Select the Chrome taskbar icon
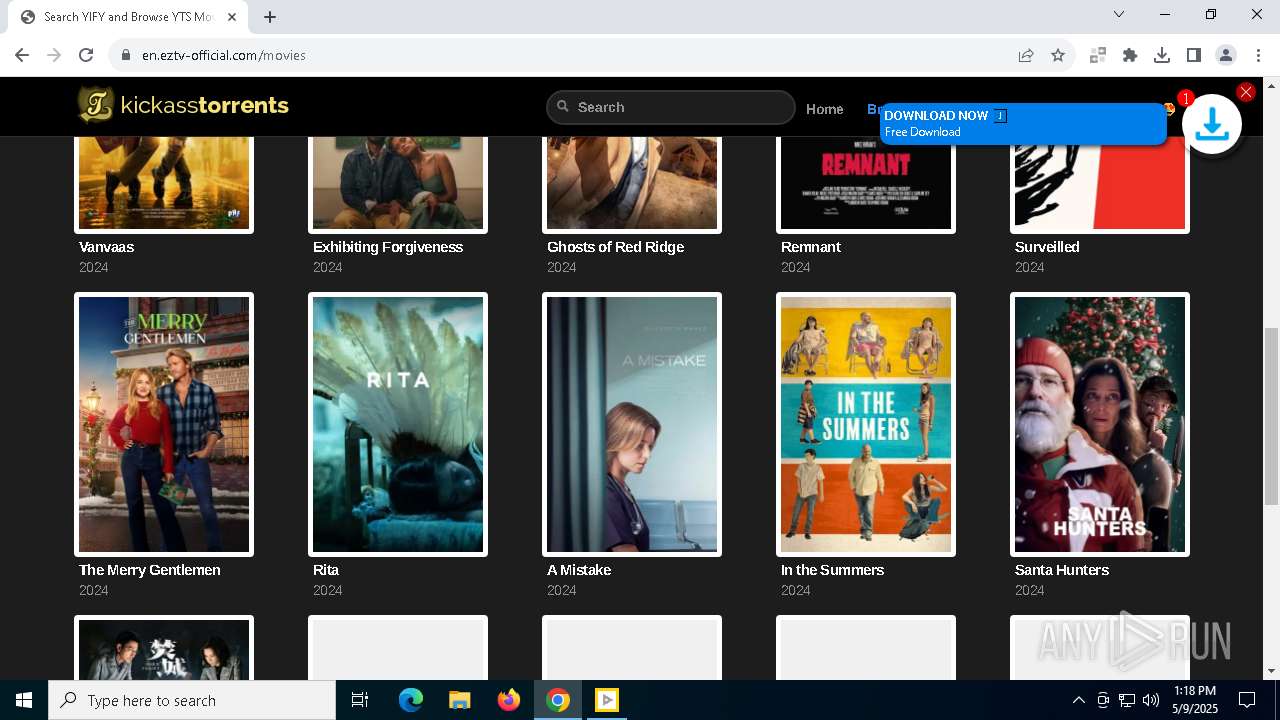 [x=558, y=700]
